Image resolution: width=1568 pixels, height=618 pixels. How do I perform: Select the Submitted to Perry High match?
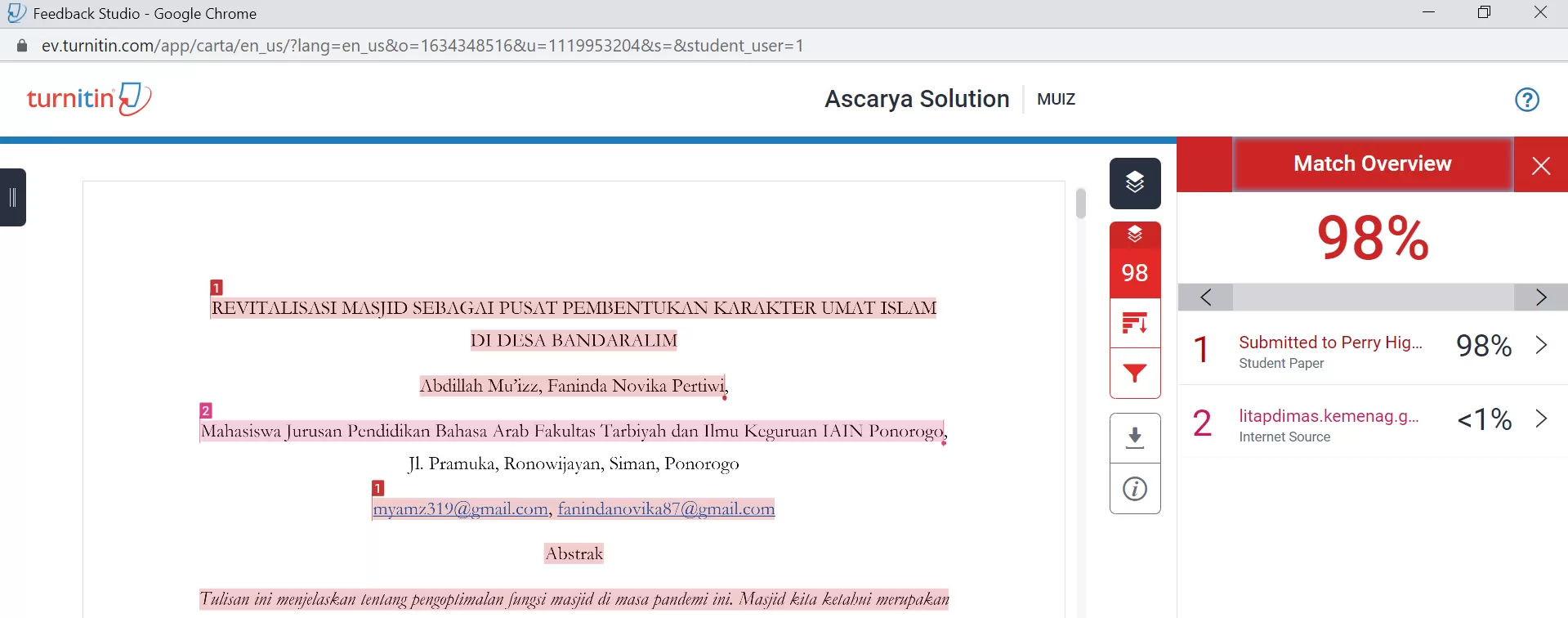1329,343
